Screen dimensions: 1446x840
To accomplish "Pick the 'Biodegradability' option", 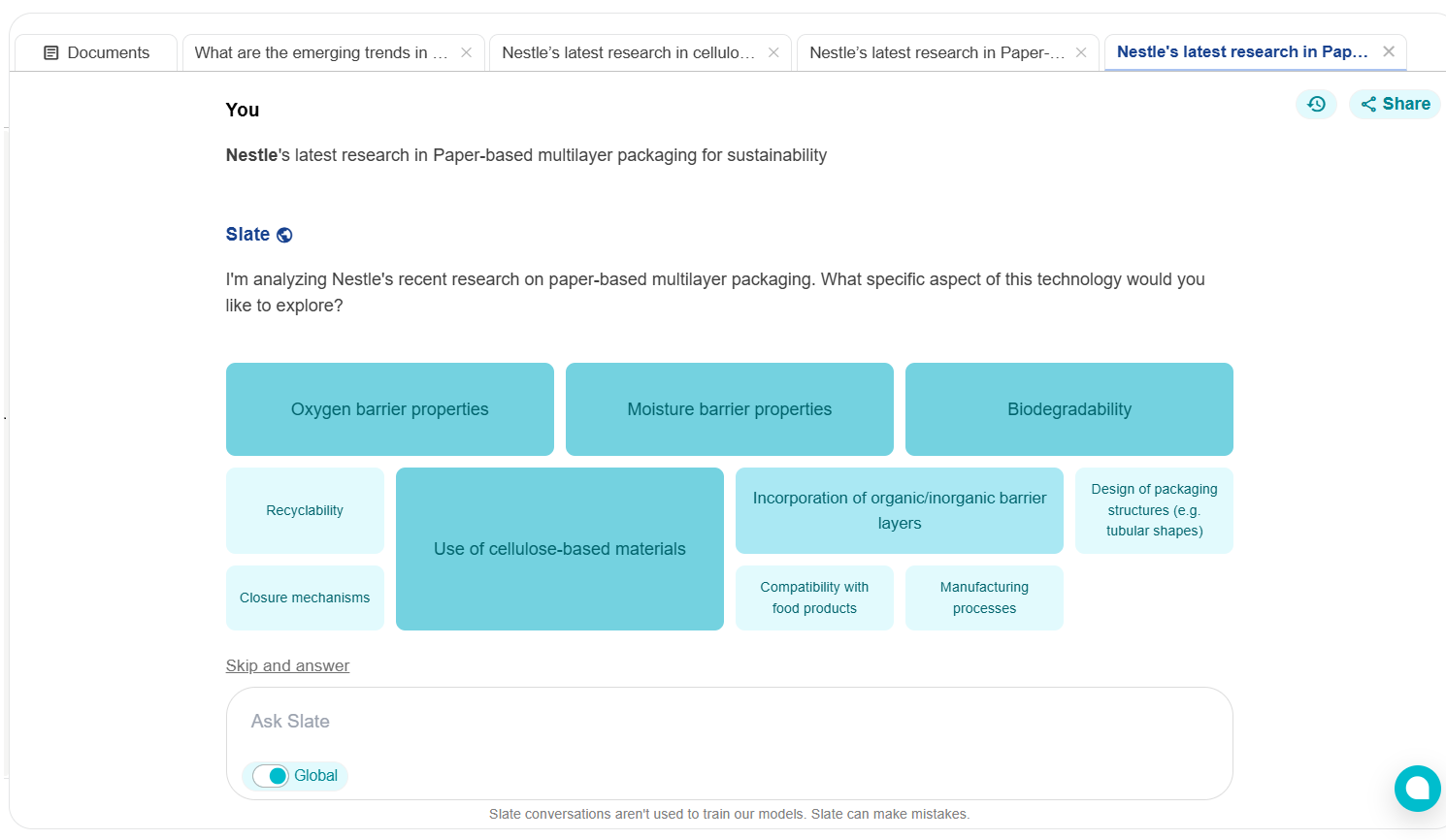I will pos(1068,409).
